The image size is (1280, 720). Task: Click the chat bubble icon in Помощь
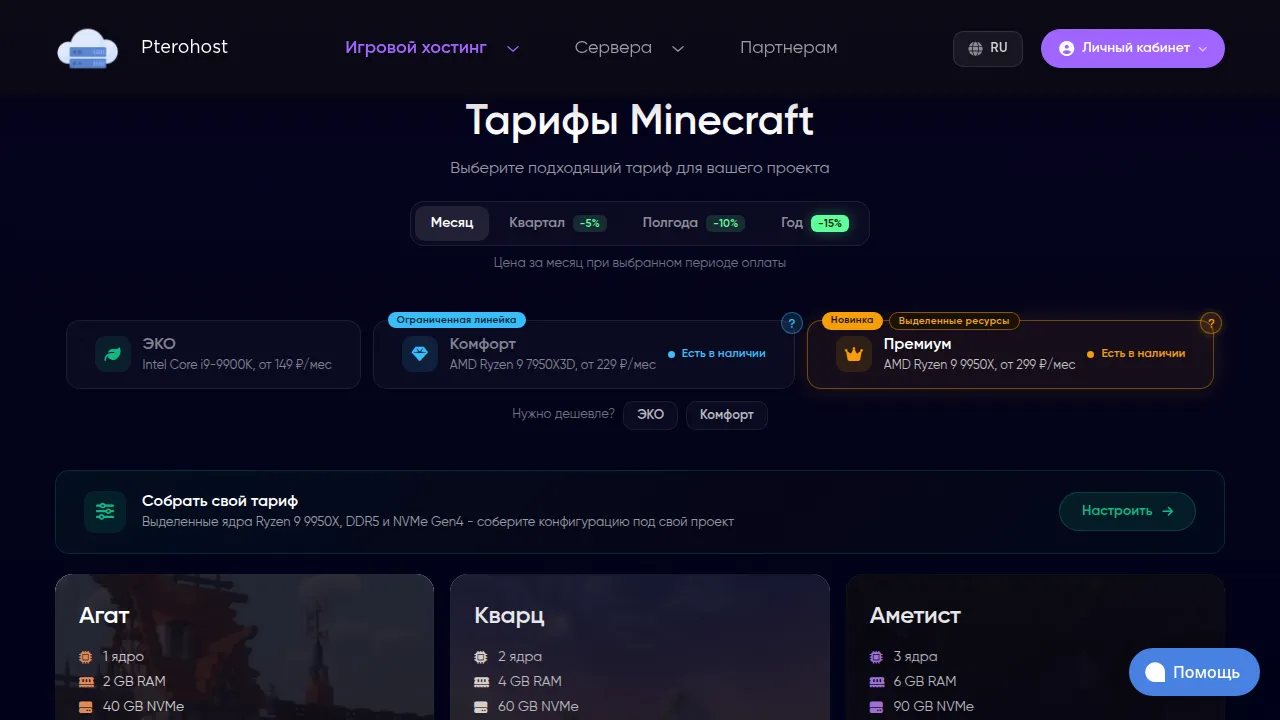coord(1155,672)
